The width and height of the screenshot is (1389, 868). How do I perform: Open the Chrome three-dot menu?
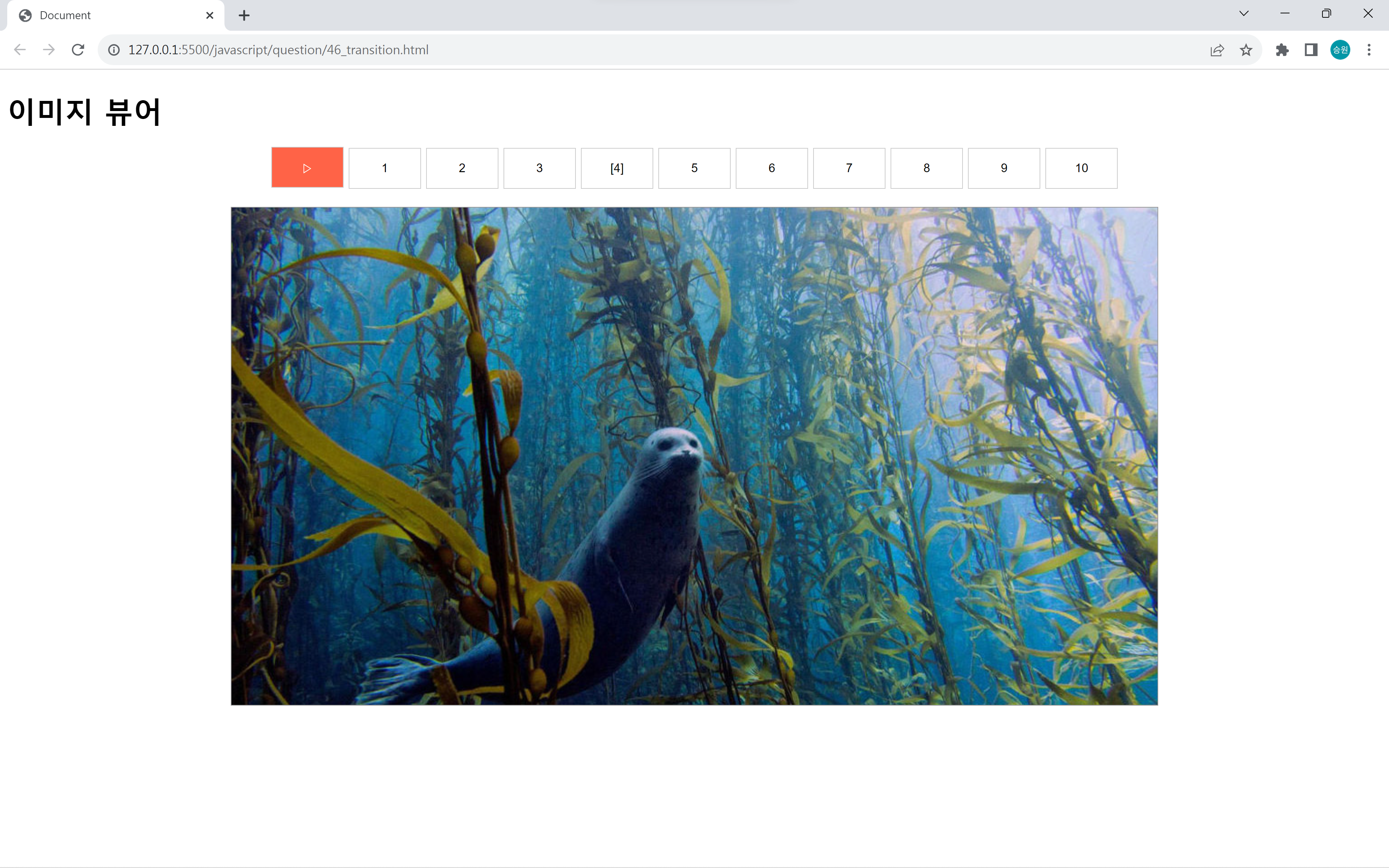point(1369,50)
